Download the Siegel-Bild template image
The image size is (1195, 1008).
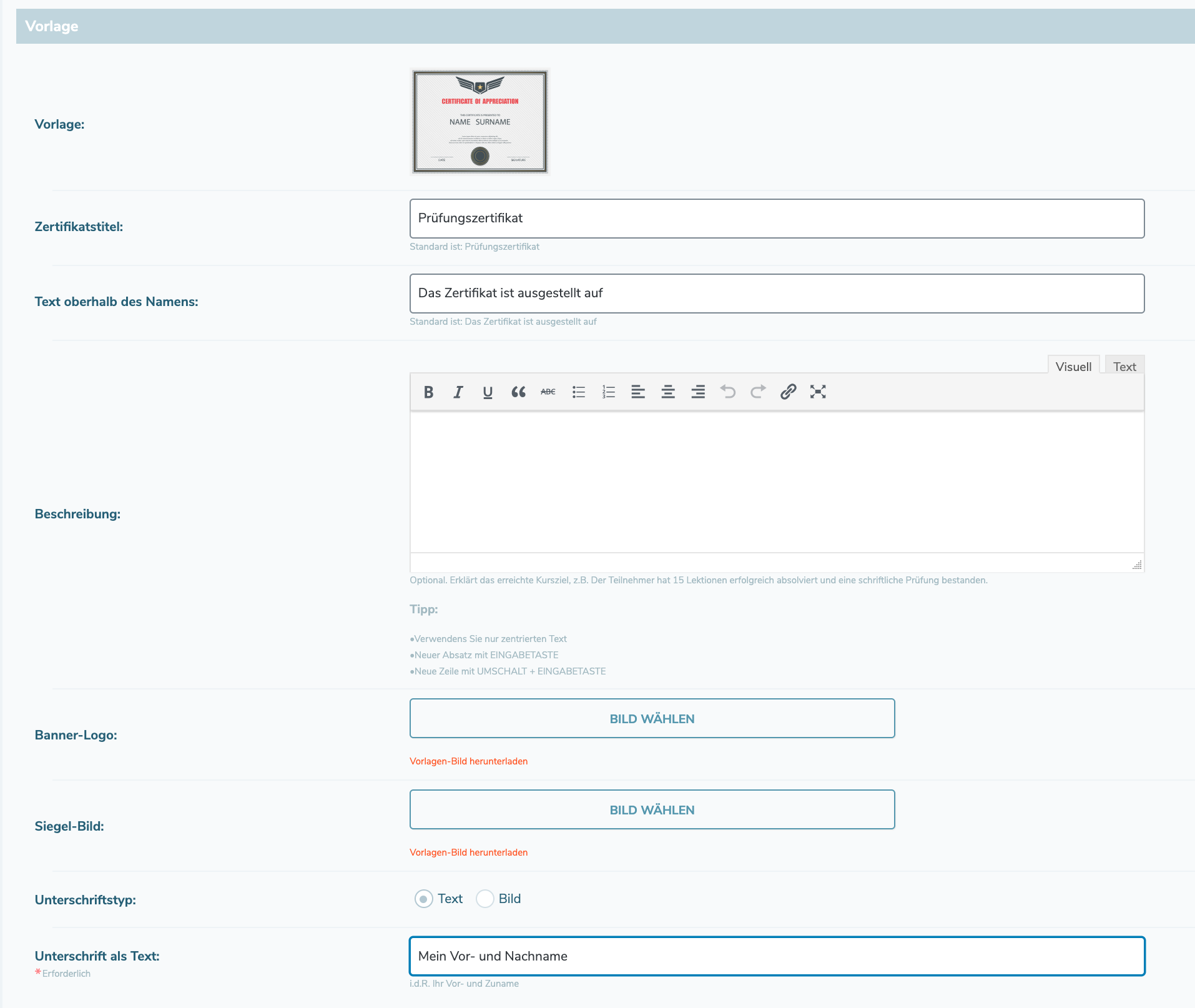tap(468, 852)
